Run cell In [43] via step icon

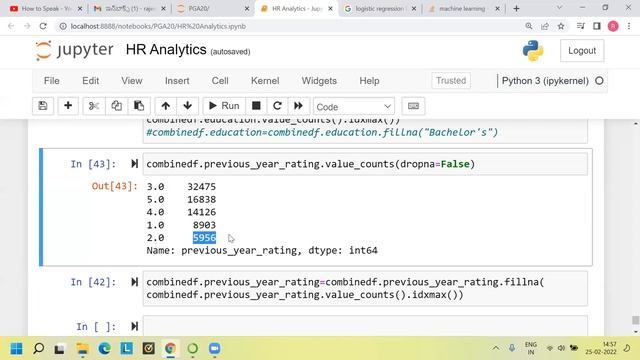pyautogui.click(x=134, y=164)
